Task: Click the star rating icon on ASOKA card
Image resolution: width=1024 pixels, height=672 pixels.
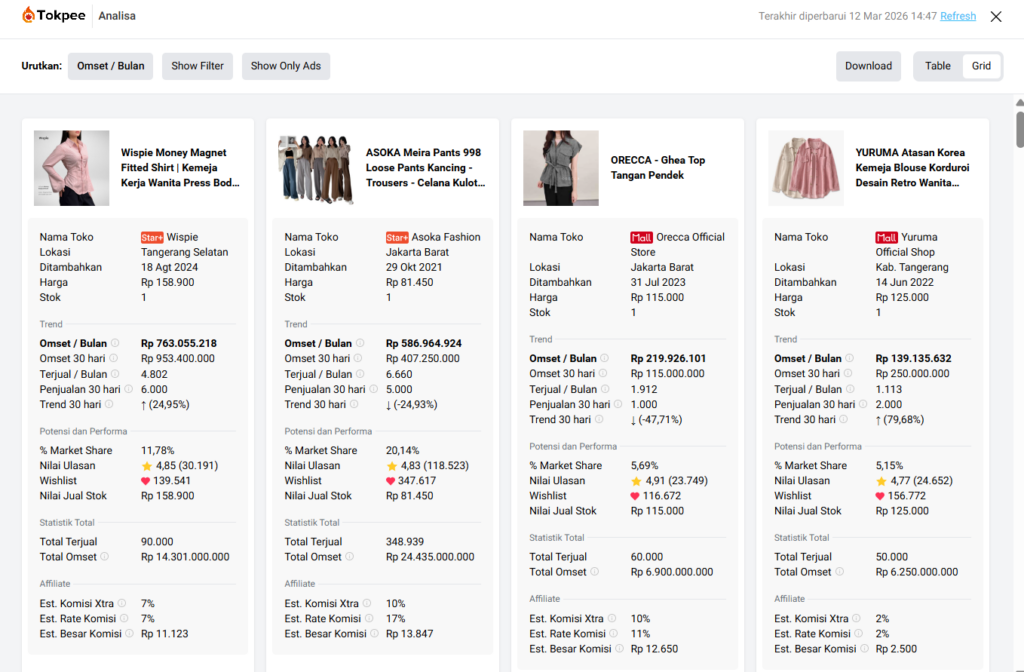Action: point(391,466)
